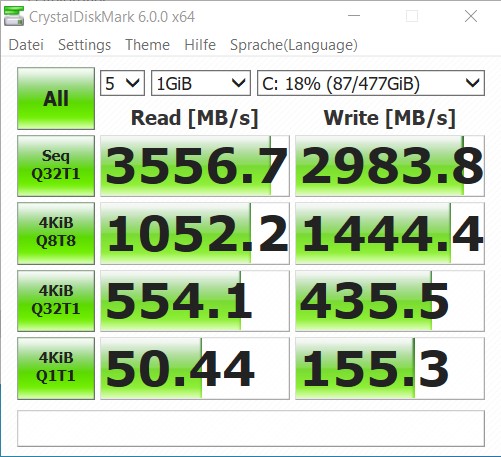Open the test count dropdown showing 5

tap(122, 83)
